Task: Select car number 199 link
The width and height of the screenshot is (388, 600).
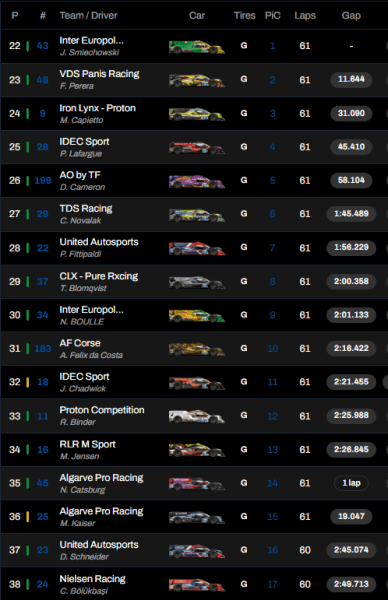Action: pyautogui.click(x=43, y=181)
